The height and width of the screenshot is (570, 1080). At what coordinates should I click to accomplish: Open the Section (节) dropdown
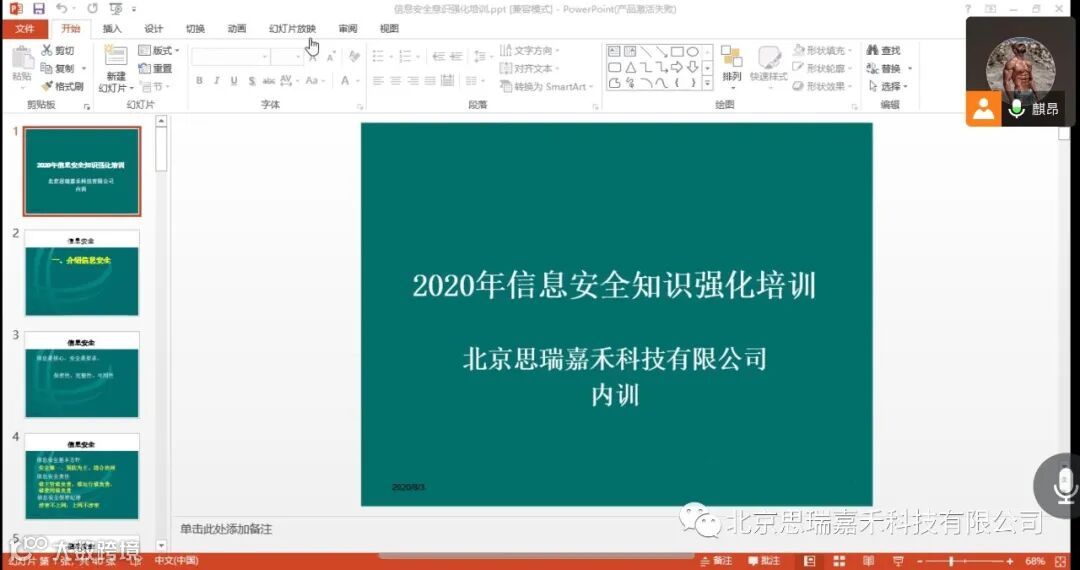(x=155, y=87)
